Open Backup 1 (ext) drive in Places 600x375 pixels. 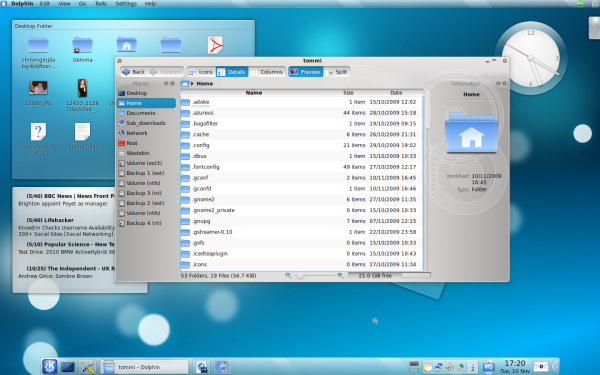point(147,173)
